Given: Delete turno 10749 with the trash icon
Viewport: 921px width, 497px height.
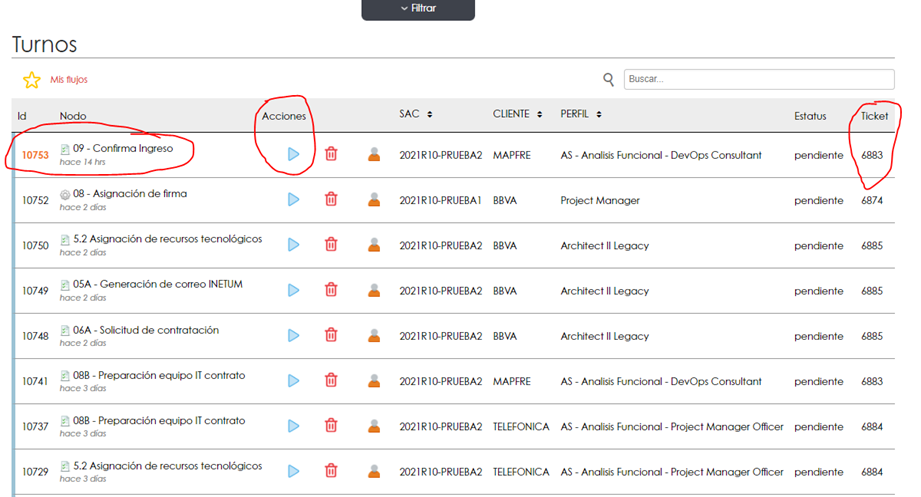Looking at the screenshot, I should [x=331, y=290].
